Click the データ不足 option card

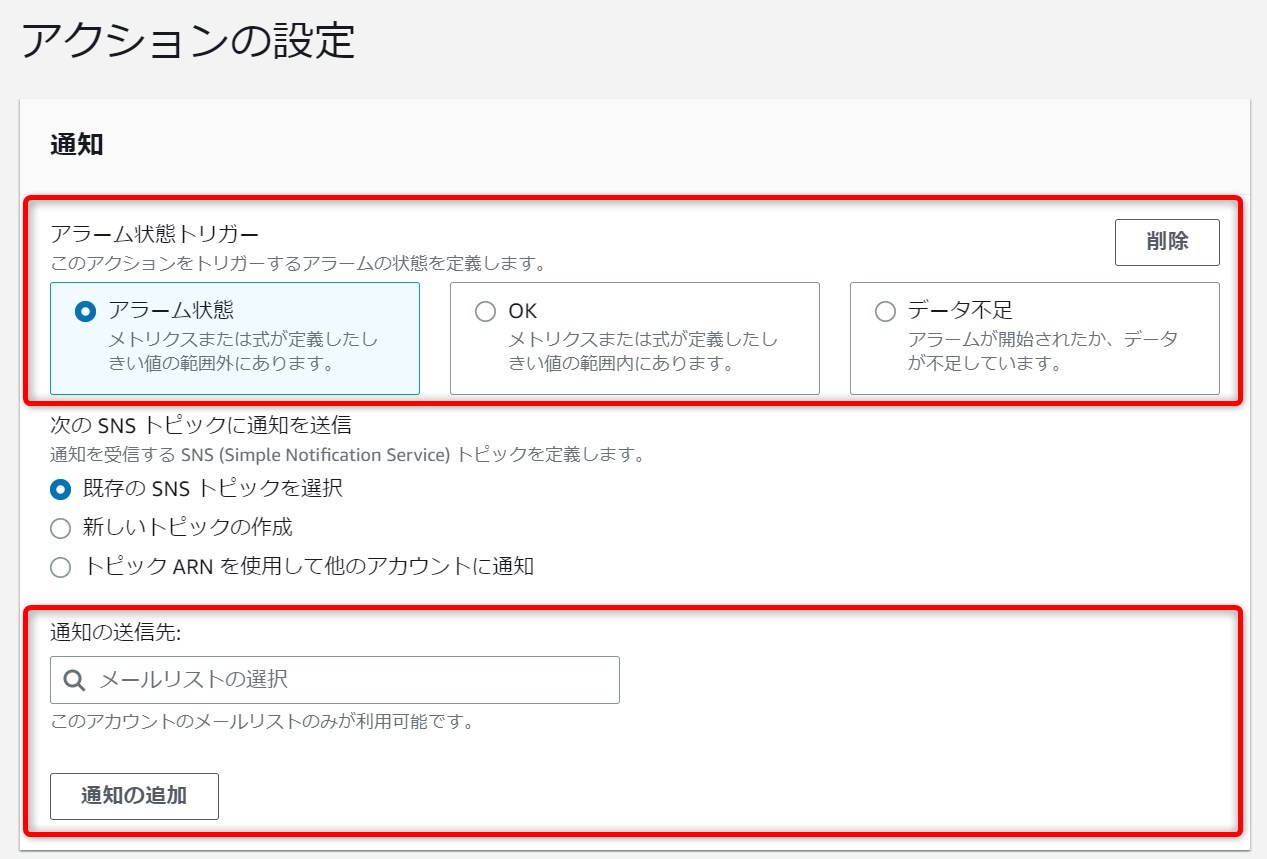(1035, 338)
